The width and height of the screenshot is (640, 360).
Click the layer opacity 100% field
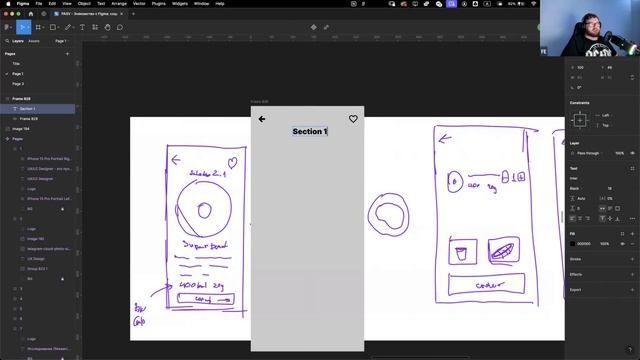click(x=619, y=153)
